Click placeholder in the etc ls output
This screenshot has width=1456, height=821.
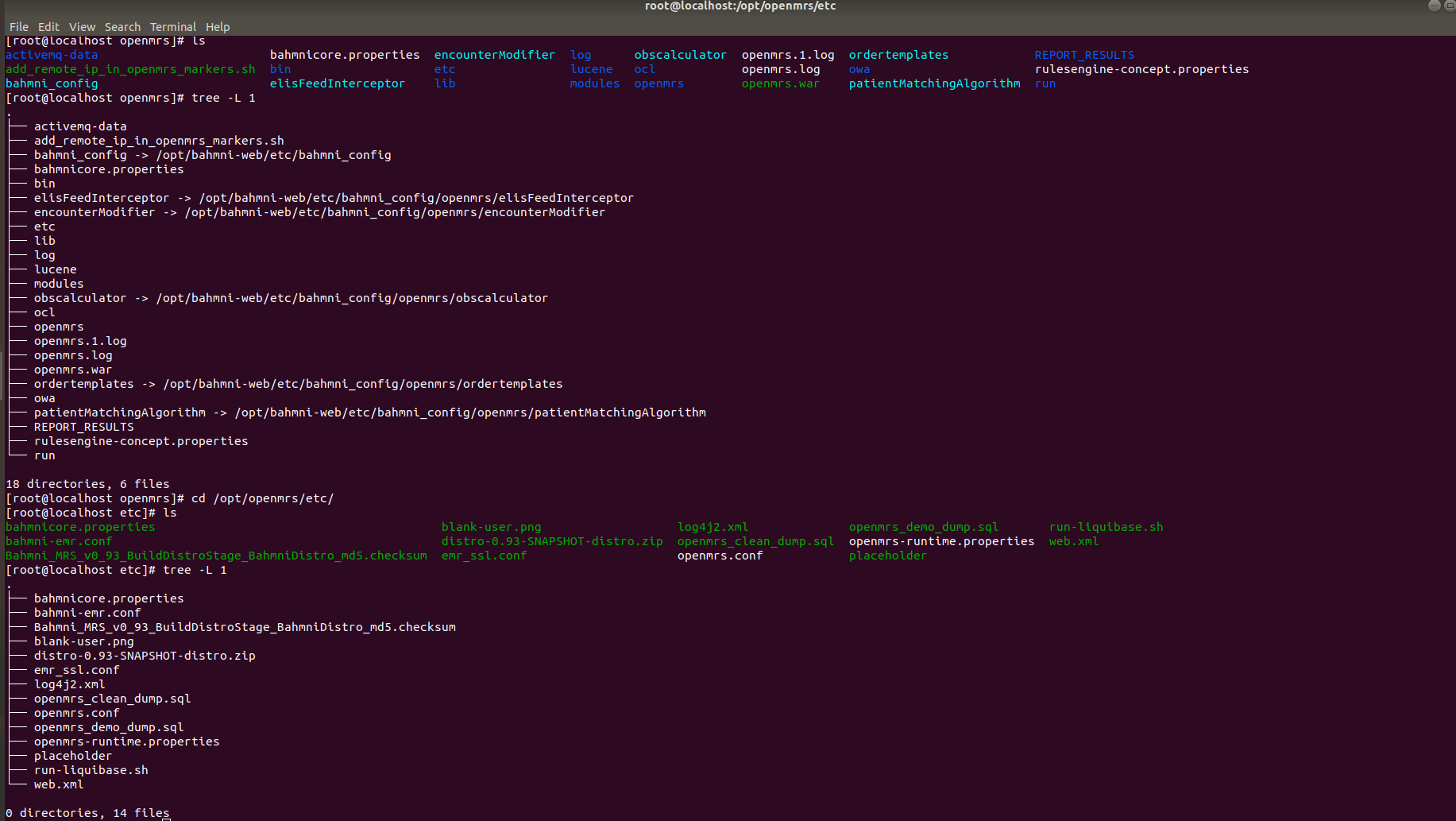[887, 556]
